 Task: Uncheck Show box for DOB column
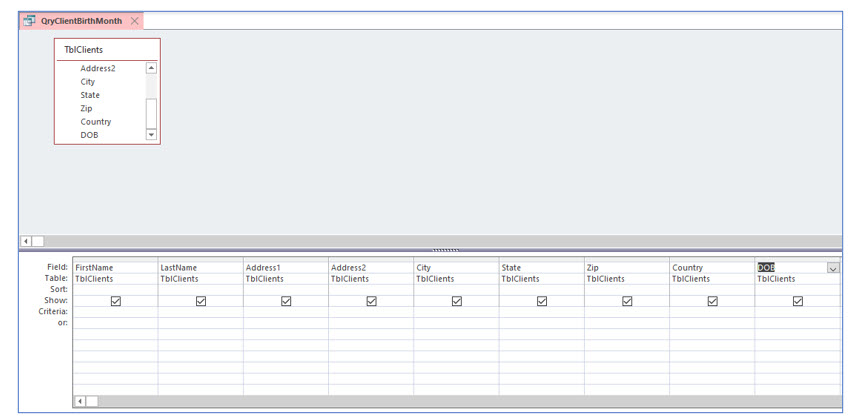tap(798, 301)
